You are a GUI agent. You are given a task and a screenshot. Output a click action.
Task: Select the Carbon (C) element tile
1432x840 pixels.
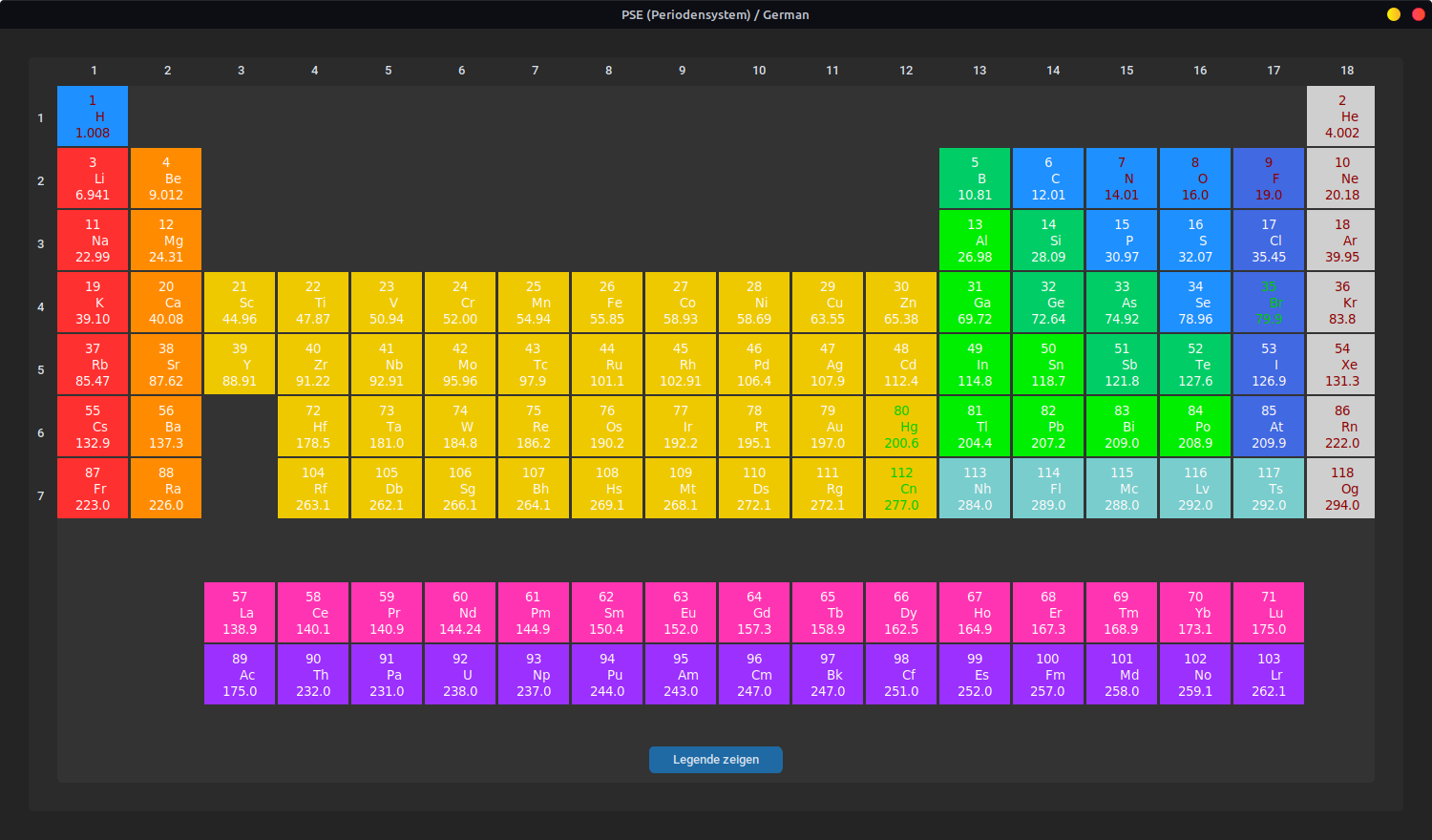click(x=1048, y=178)
